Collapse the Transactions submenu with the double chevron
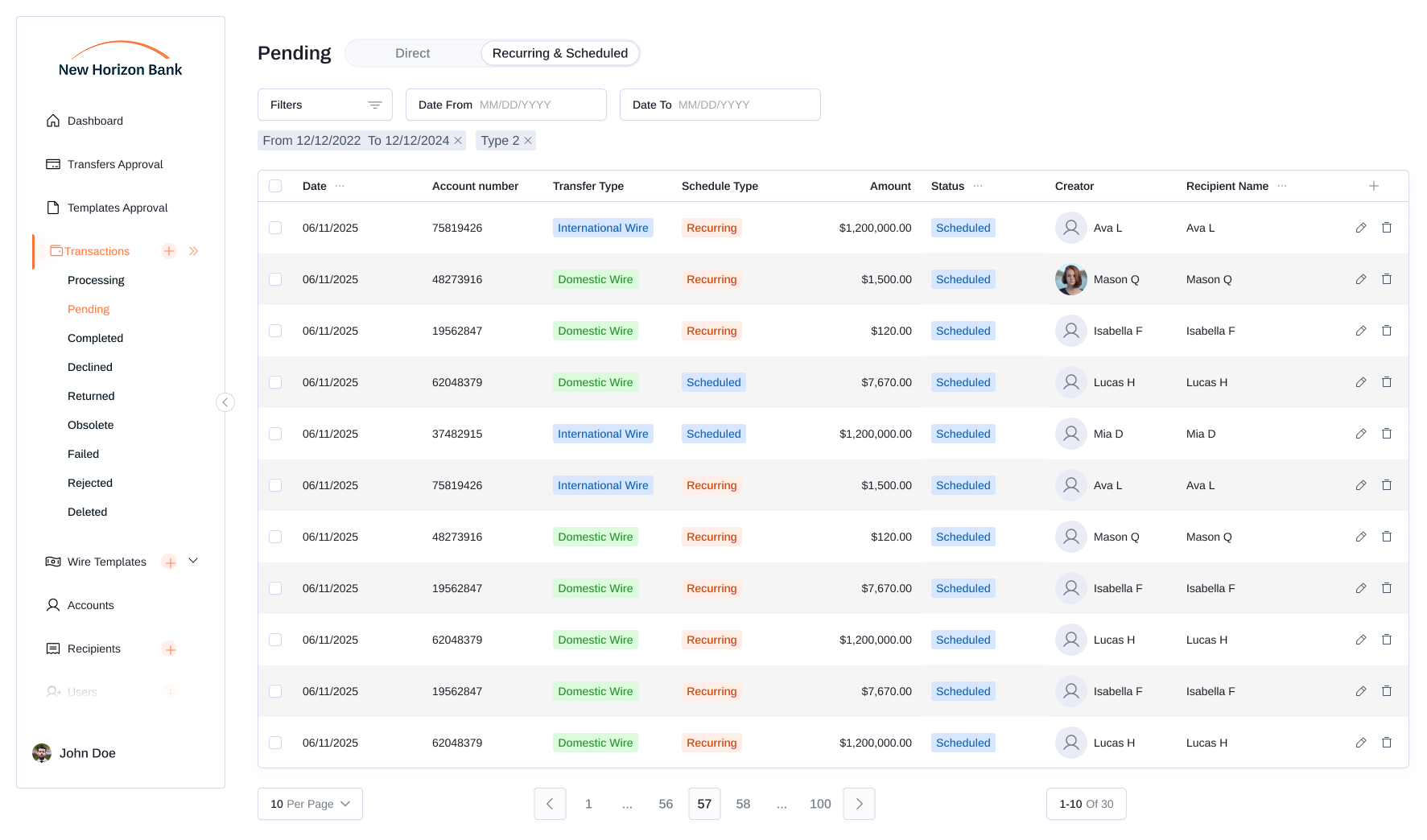Screen dimensions: 1427x840 [x=193, y=251]
